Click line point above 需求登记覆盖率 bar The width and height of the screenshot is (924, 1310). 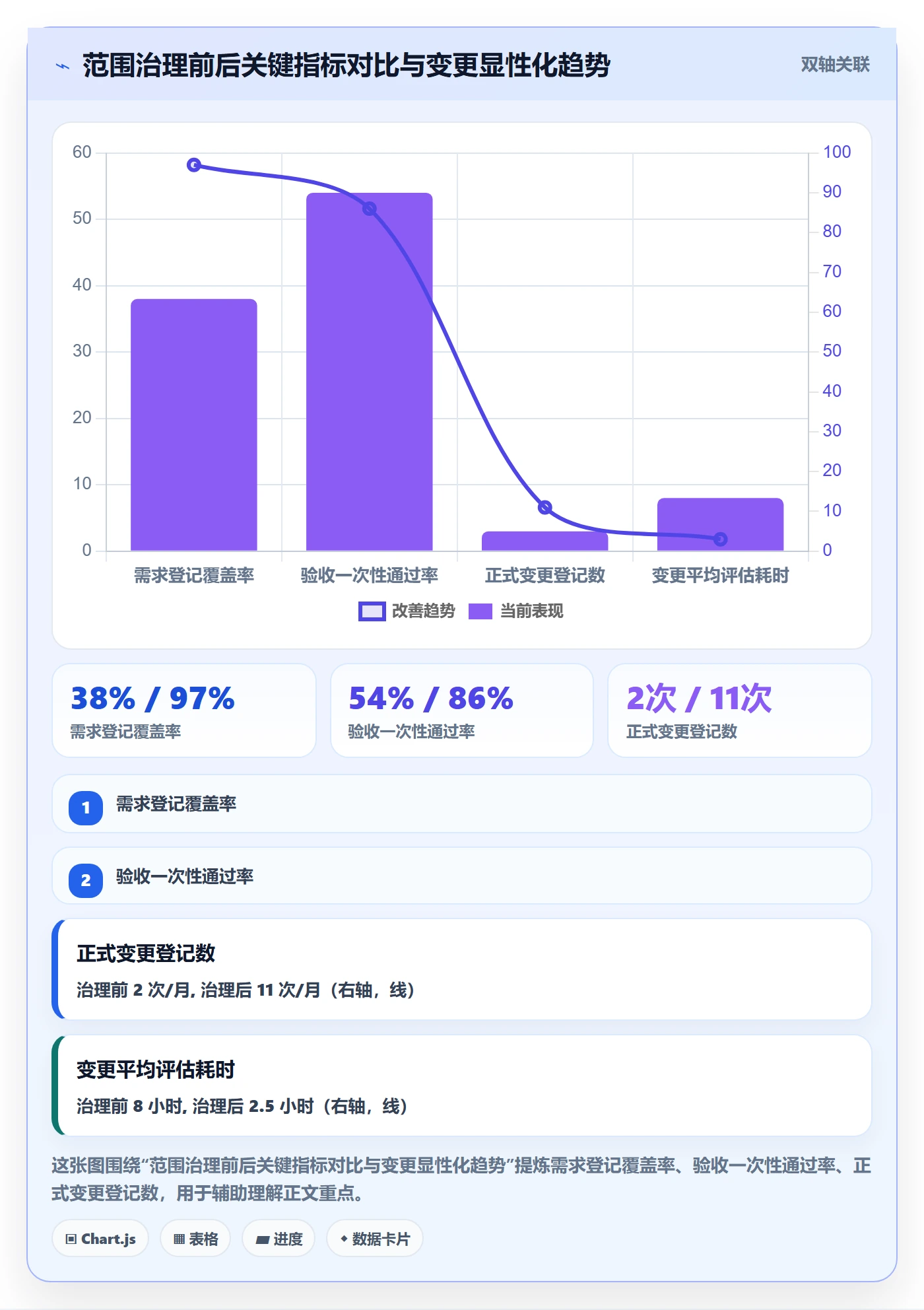(194, 165)
